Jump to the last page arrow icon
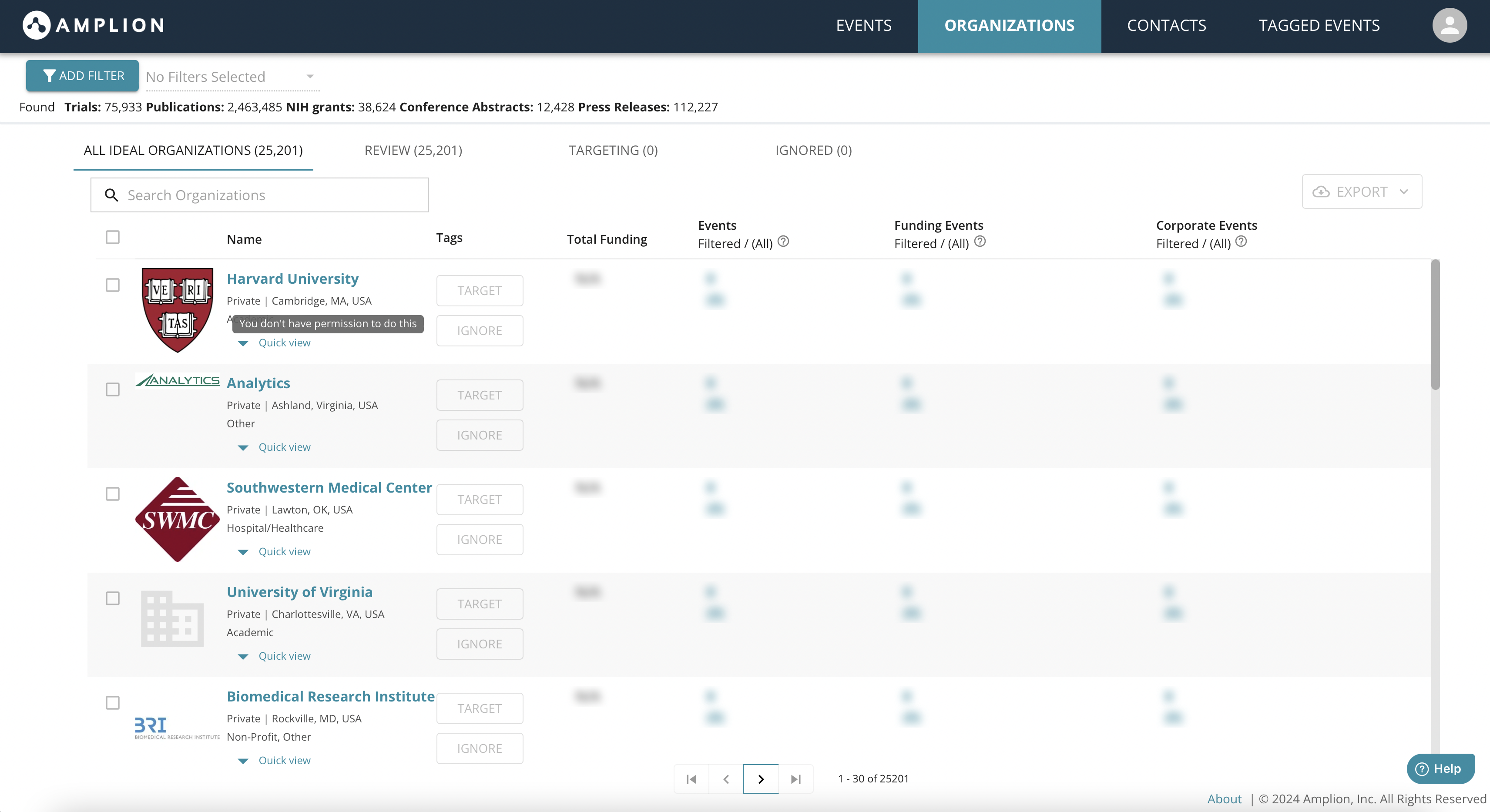This screenshot has width=1490, height=812. click(x=796, y=779)
